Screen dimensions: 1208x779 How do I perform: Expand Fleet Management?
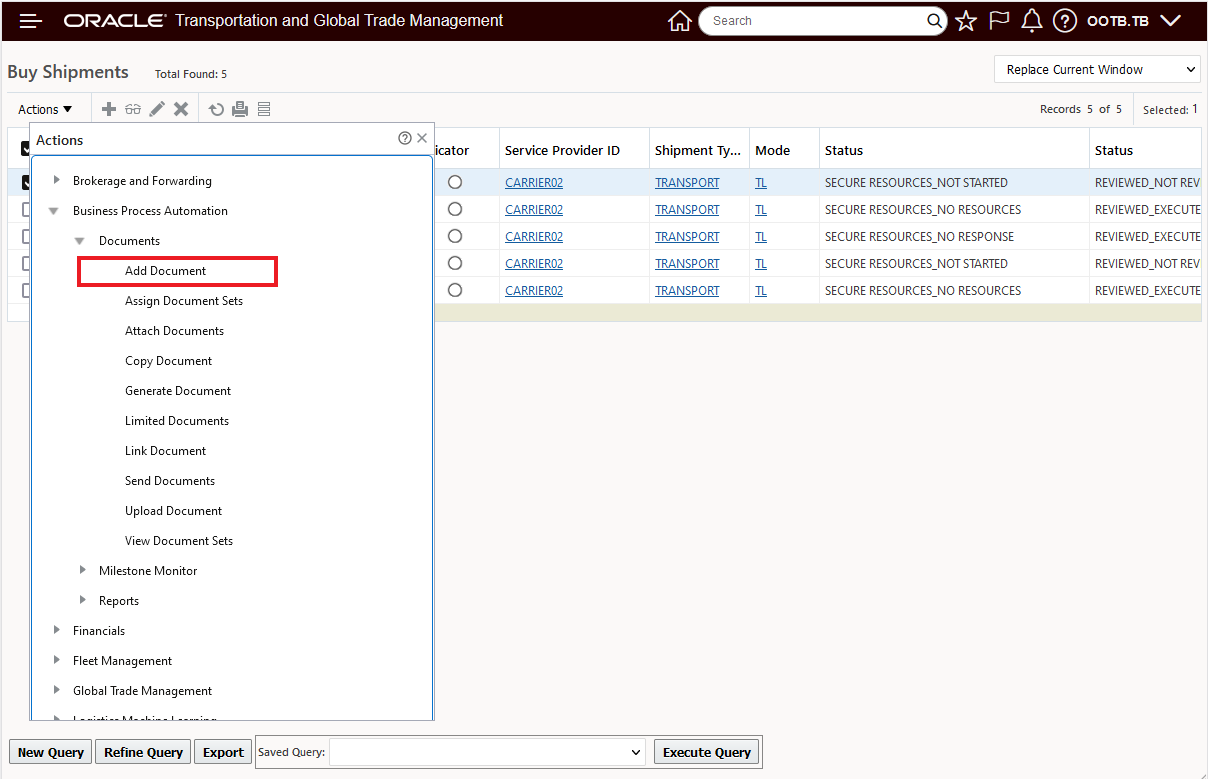click(x=57, y=661)
